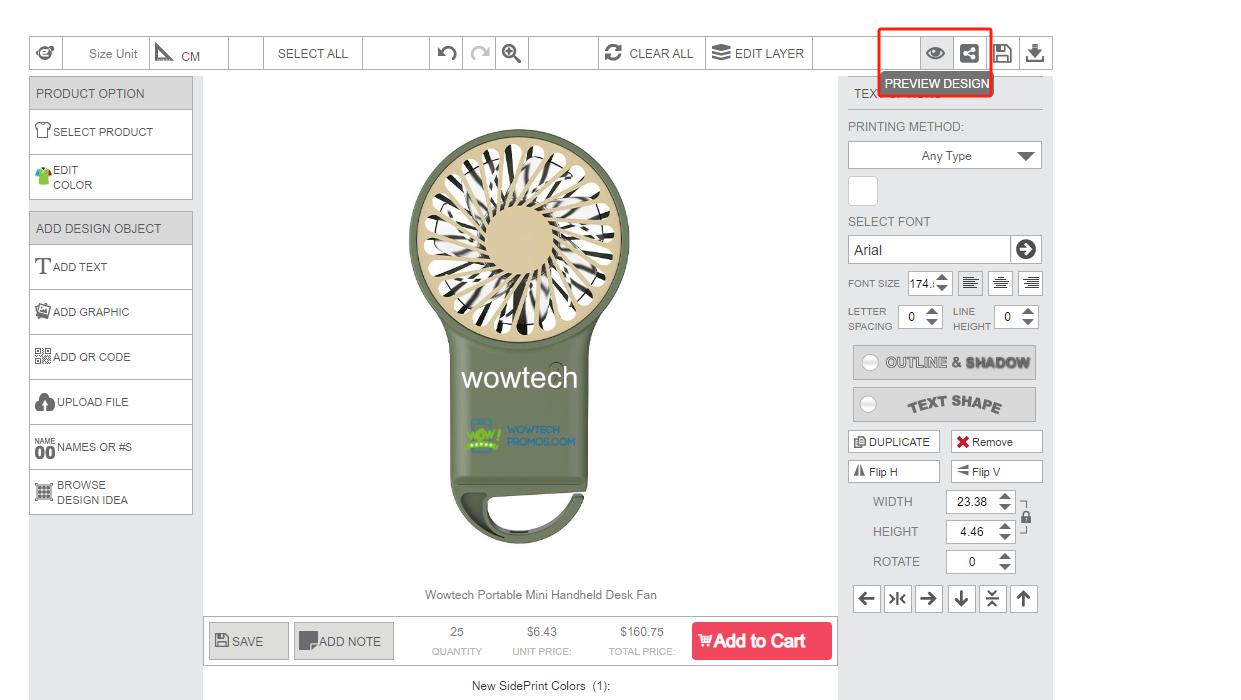Screen dimensions: 1241x700
Task: Click the Add to Cart button
Action: [x=761, y=642]
